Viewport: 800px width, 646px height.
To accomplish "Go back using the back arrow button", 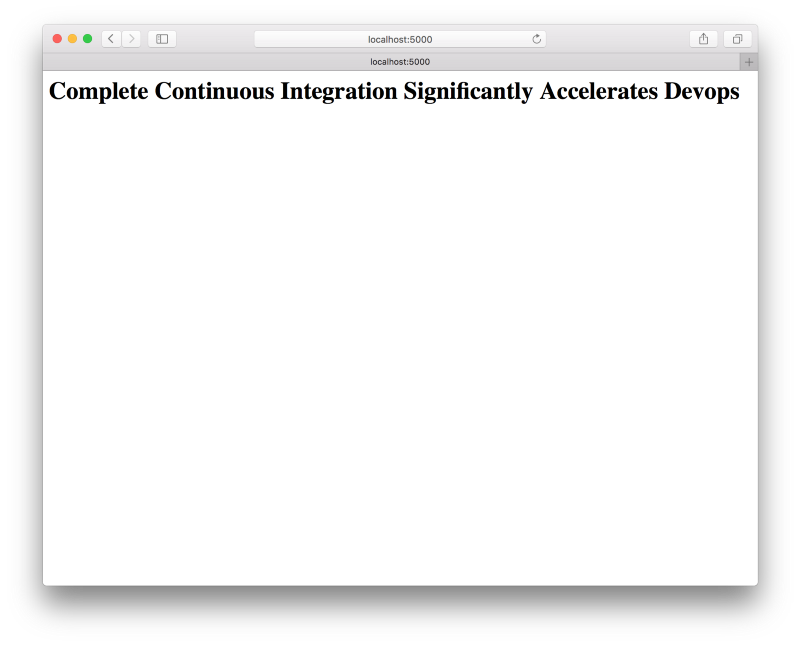I will point(111,39).
